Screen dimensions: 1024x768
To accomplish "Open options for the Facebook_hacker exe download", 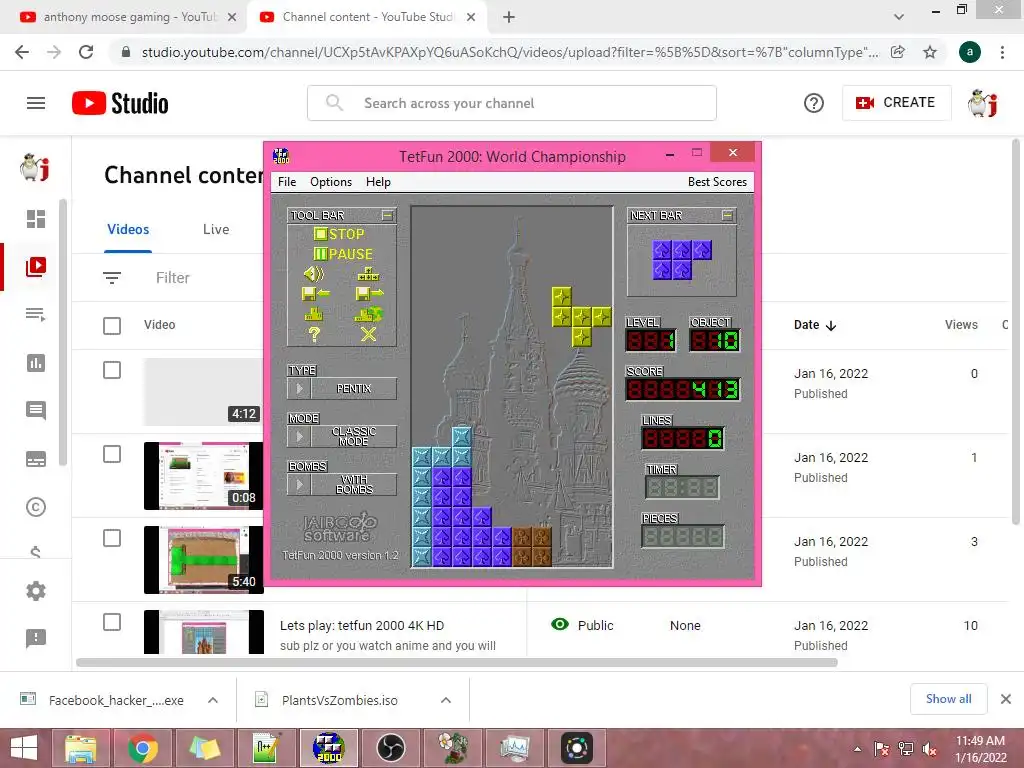I will pyautogui.click(x=213, y=700).
